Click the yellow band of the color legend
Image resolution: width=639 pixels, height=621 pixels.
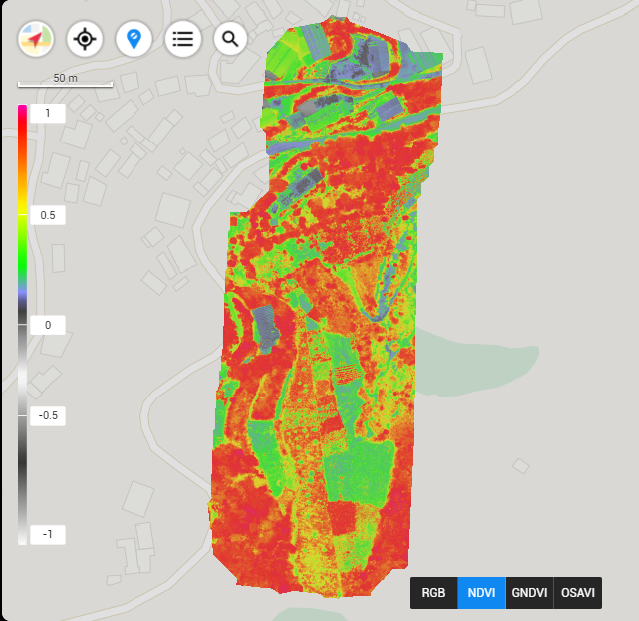tap(23, 213)
